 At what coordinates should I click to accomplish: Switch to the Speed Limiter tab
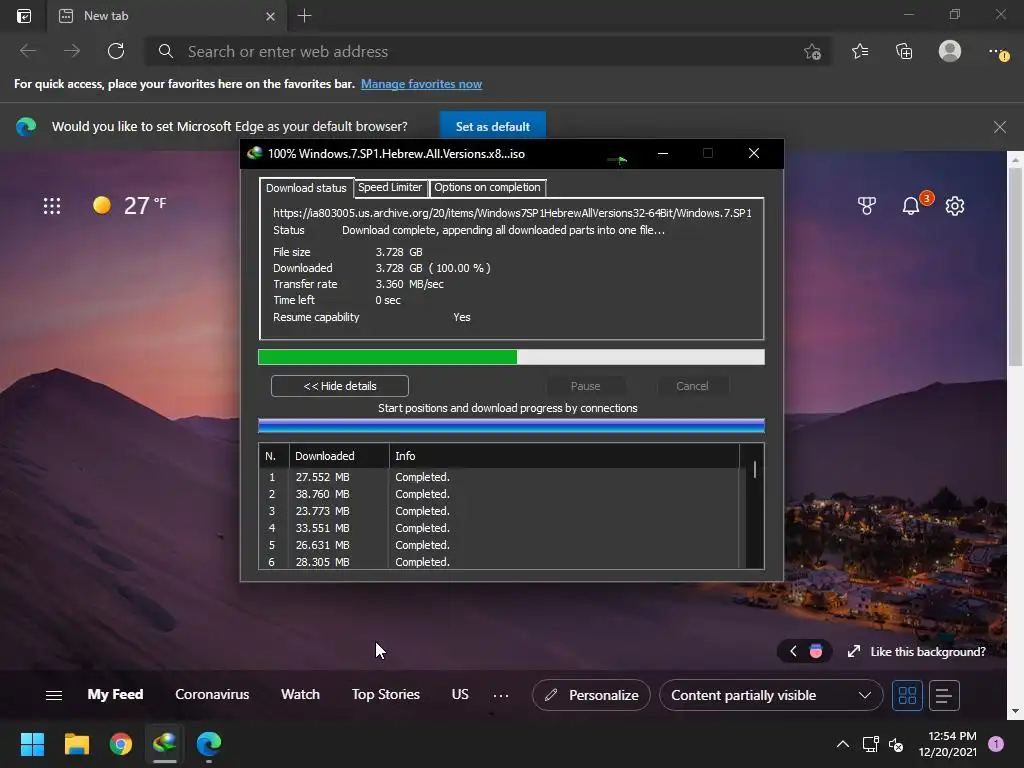click(x=390, y=187)
